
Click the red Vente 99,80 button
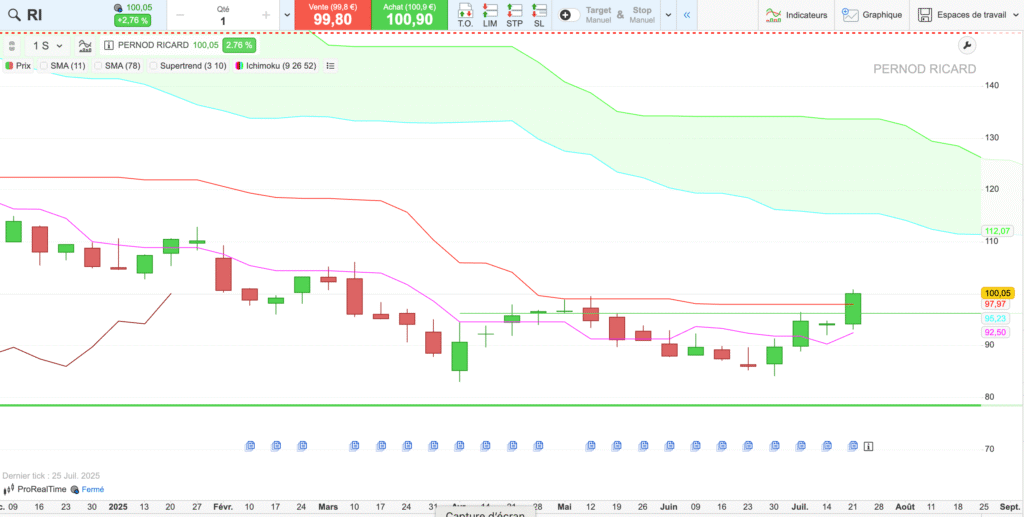(332, 15)
